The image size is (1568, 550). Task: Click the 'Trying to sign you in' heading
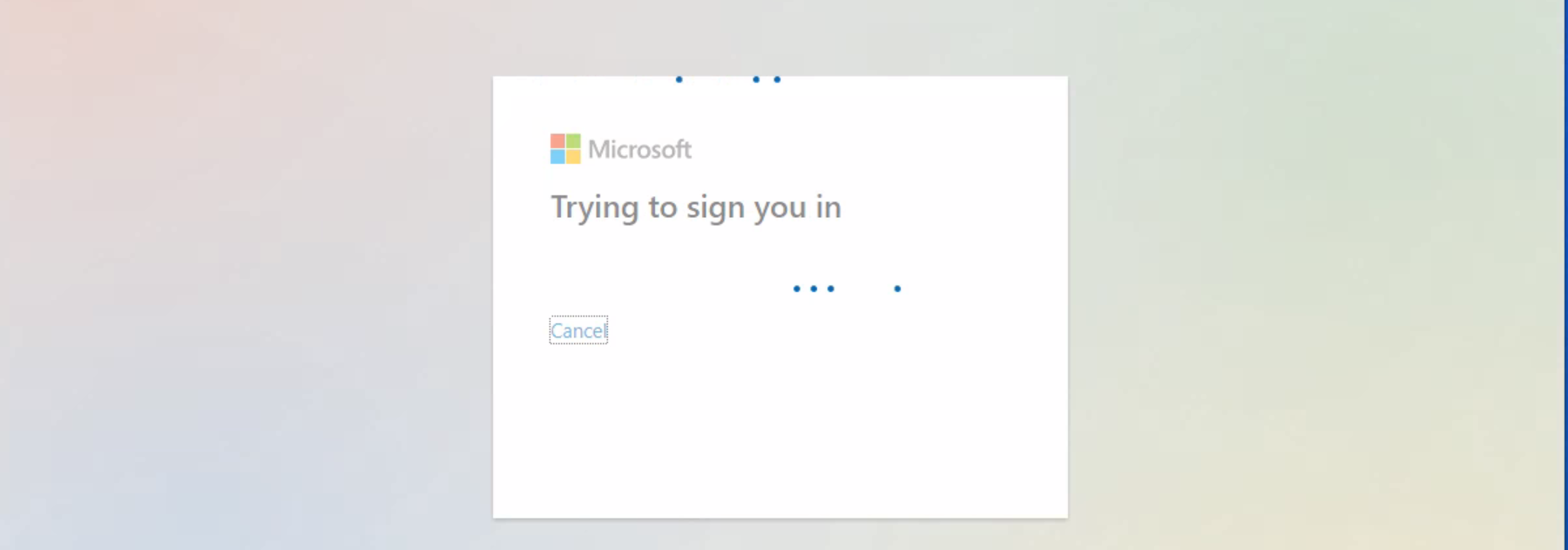(696, 207)
